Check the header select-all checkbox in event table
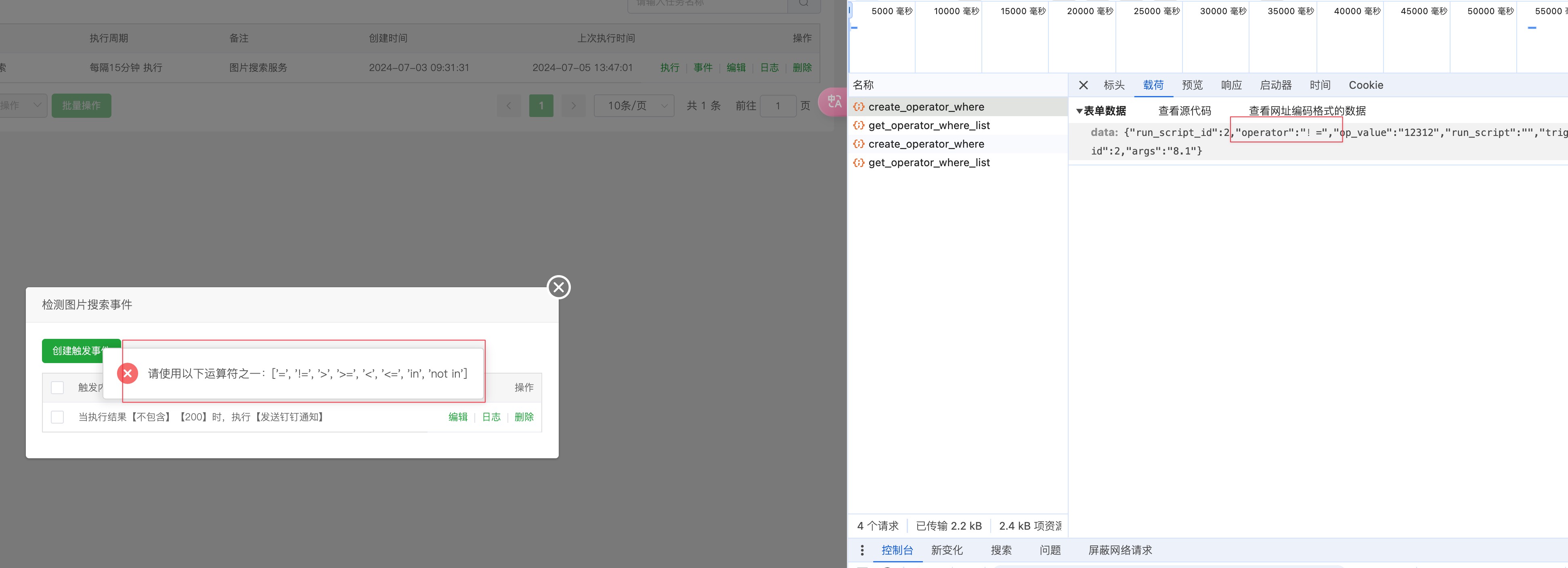 [x=57, y=387]
